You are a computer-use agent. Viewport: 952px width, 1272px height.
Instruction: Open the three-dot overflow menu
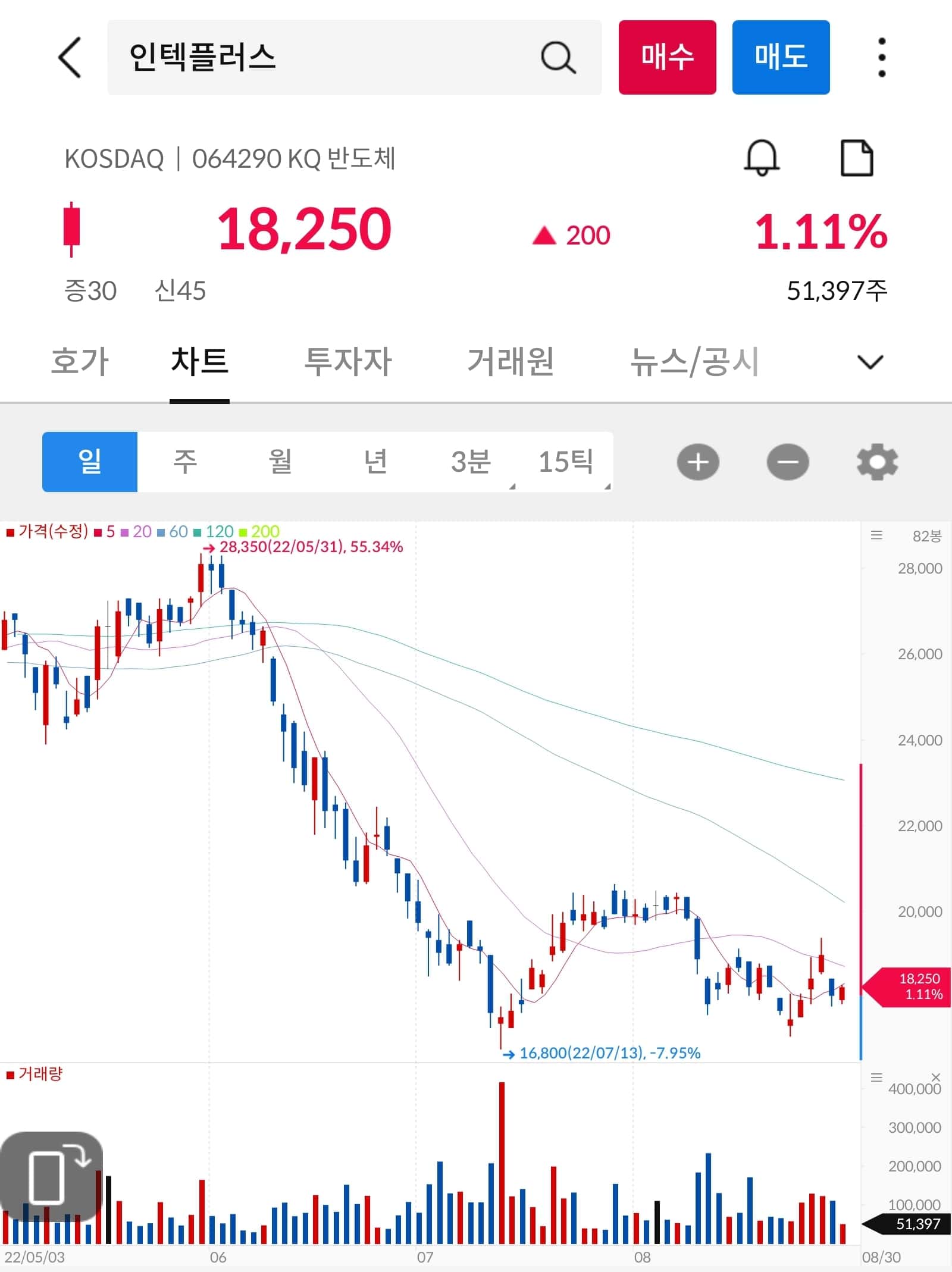pos(882,57)
